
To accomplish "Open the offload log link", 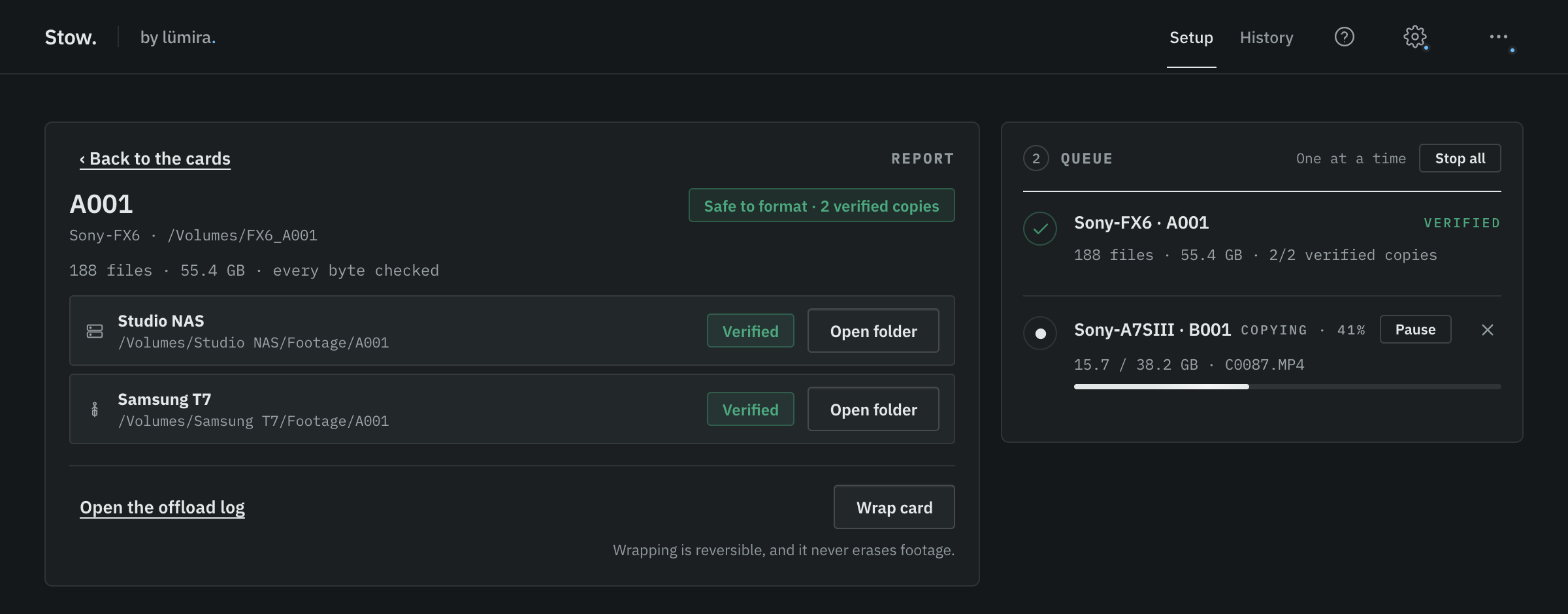I will pyautogui.click(x=162, y=508).
